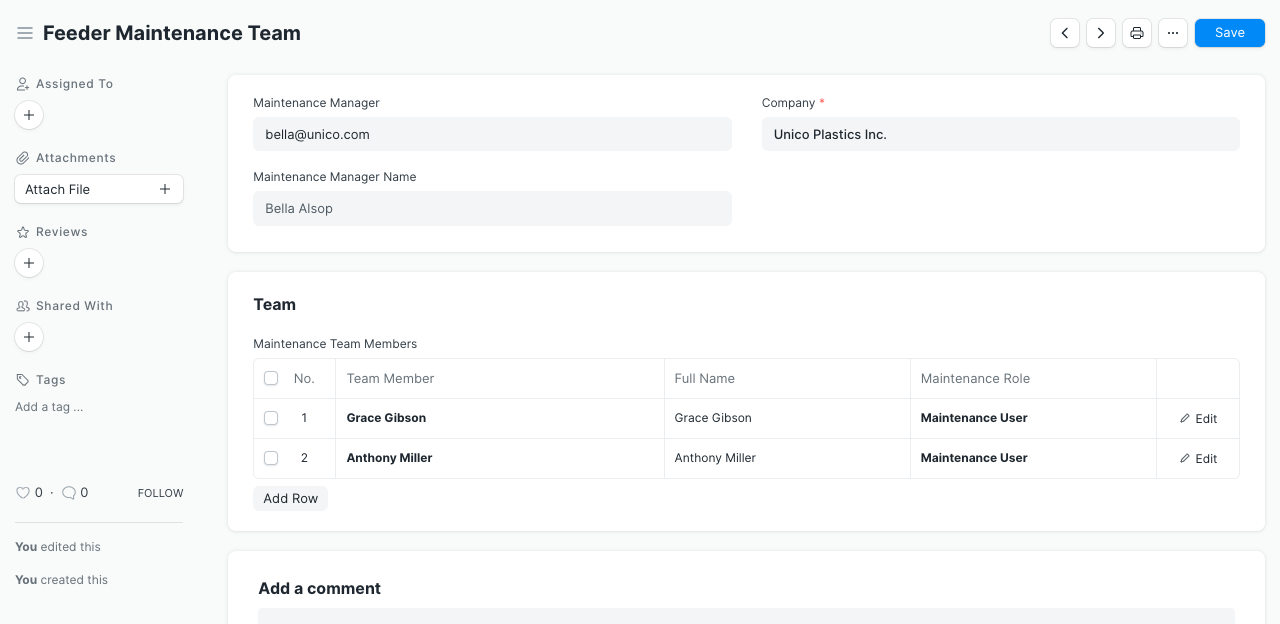Open the Company field dropdown
1280x624 pixels.
coord(1000,134)
